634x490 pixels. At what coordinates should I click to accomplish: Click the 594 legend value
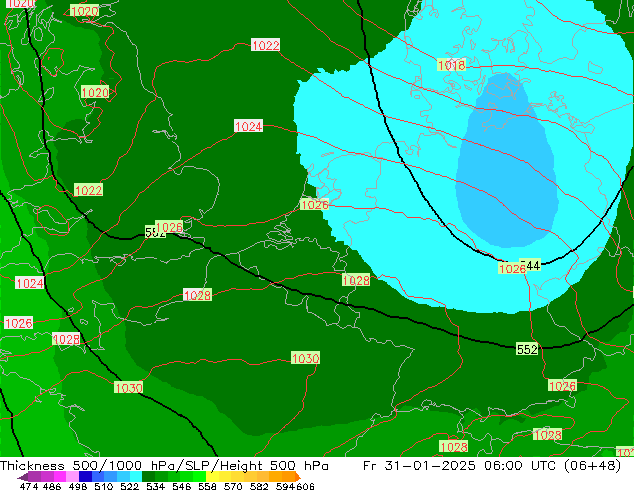pos(285,486)
